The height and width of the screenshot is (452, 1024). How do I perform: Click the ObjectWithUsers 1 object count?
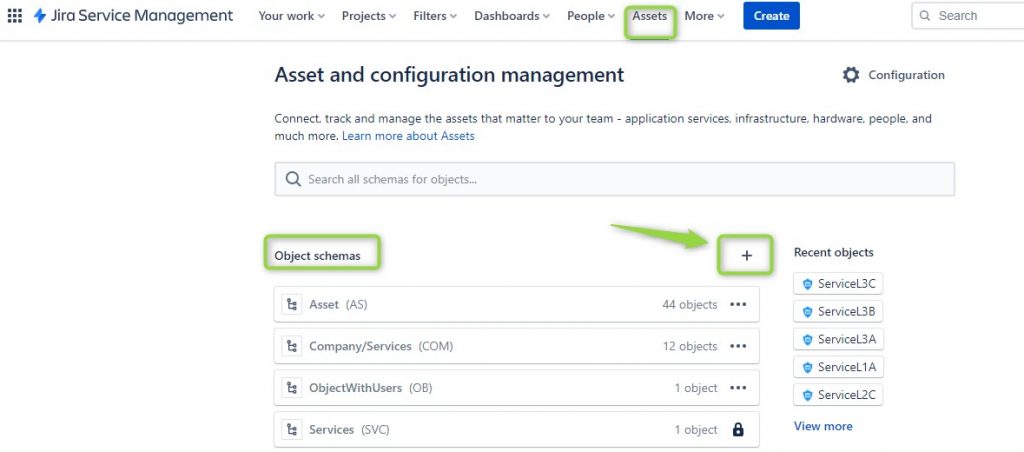[696, 388]
